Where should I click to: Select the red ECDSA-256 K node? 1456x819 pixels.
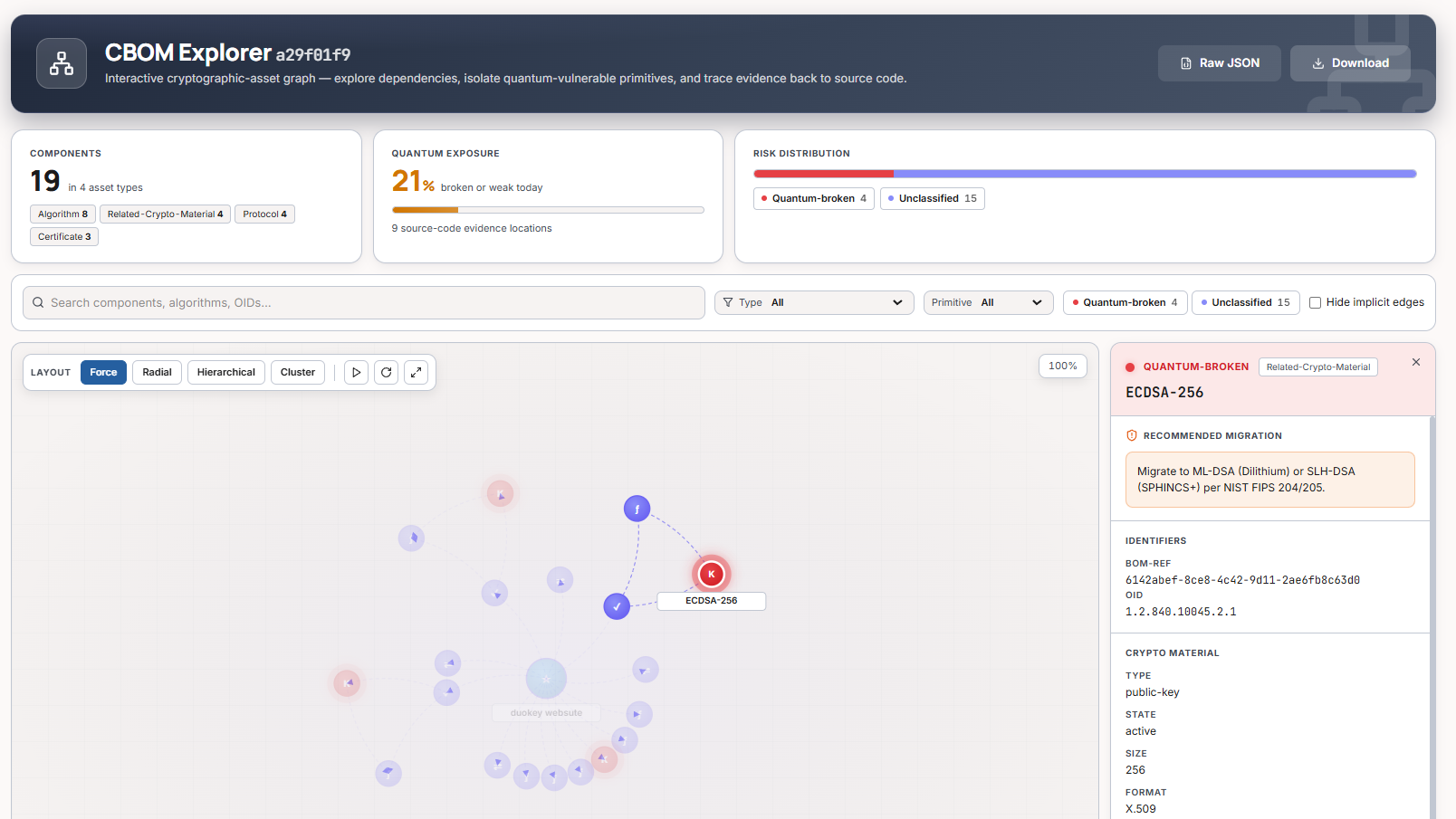pyautogui.click(x=712, y=574)
